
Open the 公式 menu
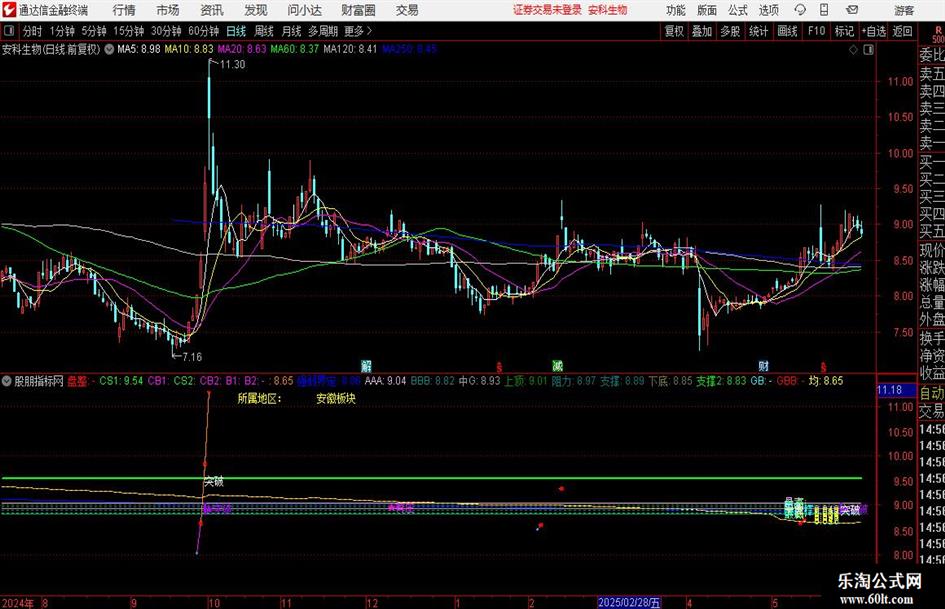point(738,10)
